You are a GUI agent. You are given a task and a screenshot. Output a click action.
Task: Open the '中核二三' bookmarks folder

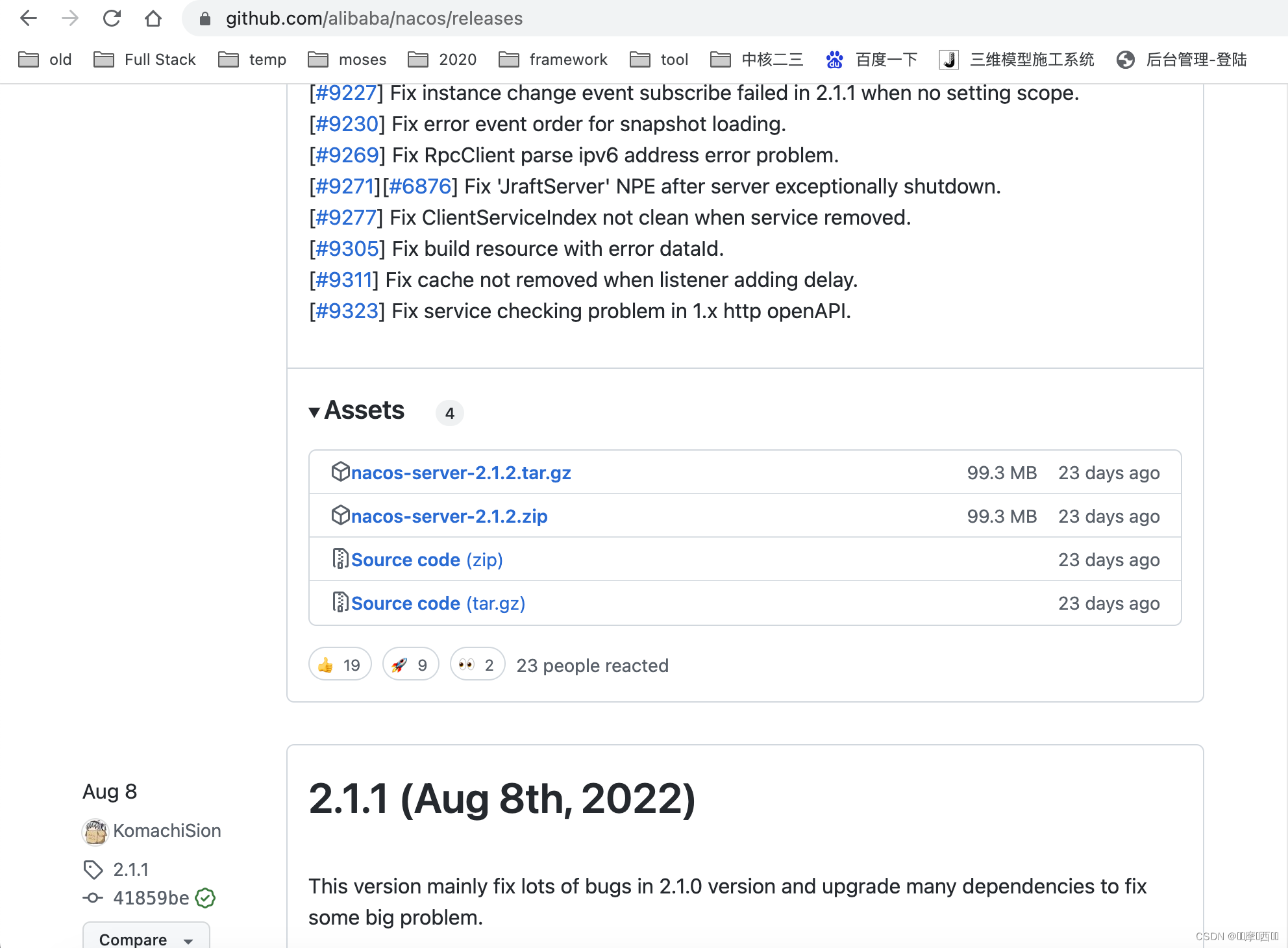[757, 60]
